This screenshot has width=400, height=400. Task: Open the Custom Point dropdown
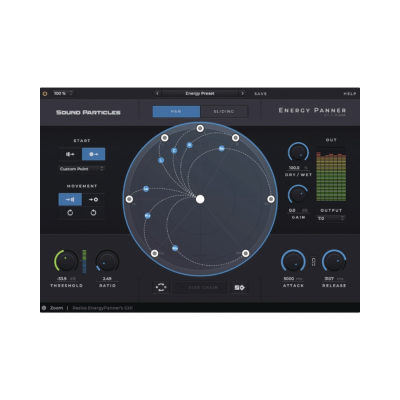coord(82,169)
